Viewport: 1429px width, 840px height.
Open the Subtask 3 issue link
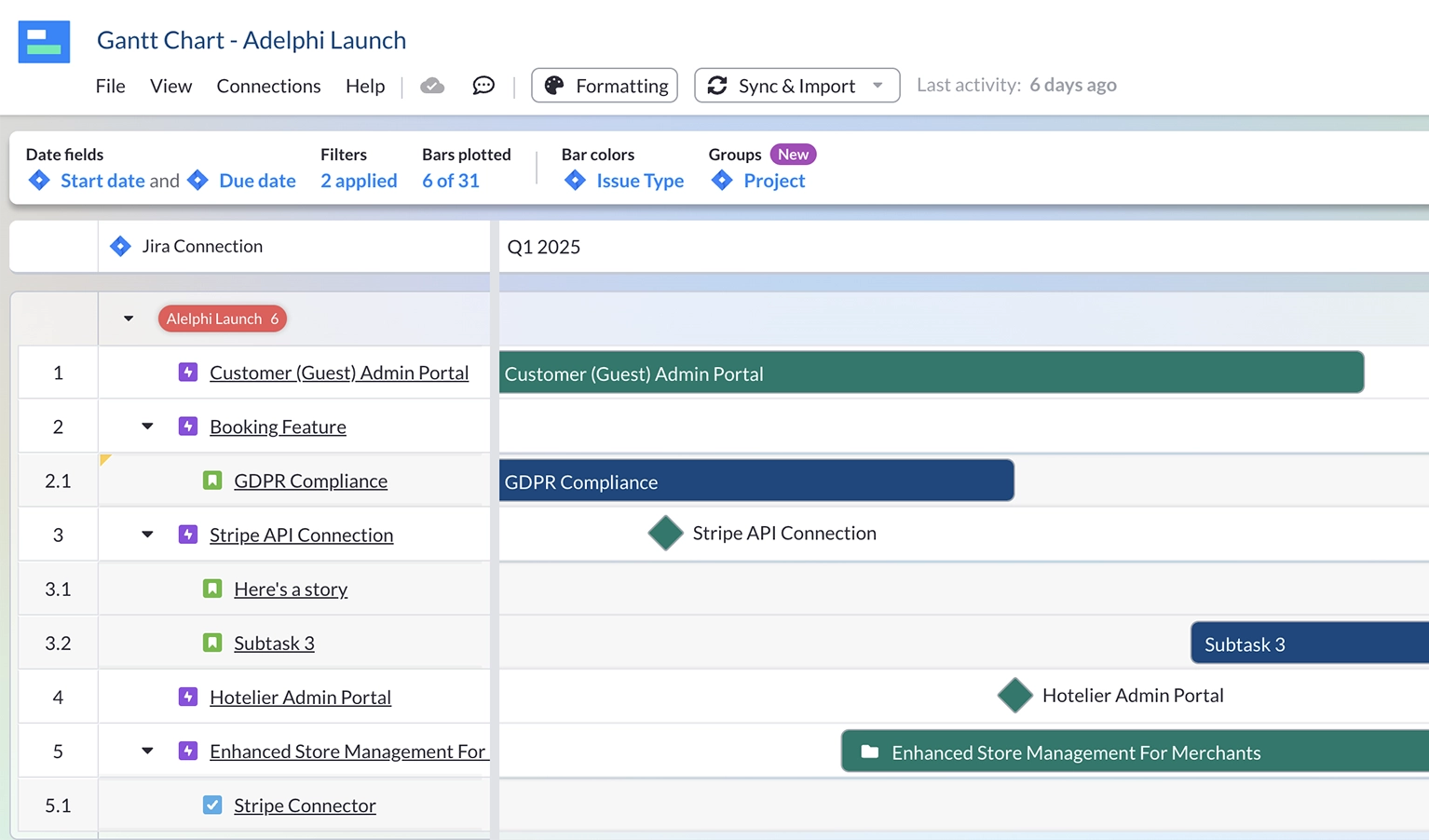point(274,643)
